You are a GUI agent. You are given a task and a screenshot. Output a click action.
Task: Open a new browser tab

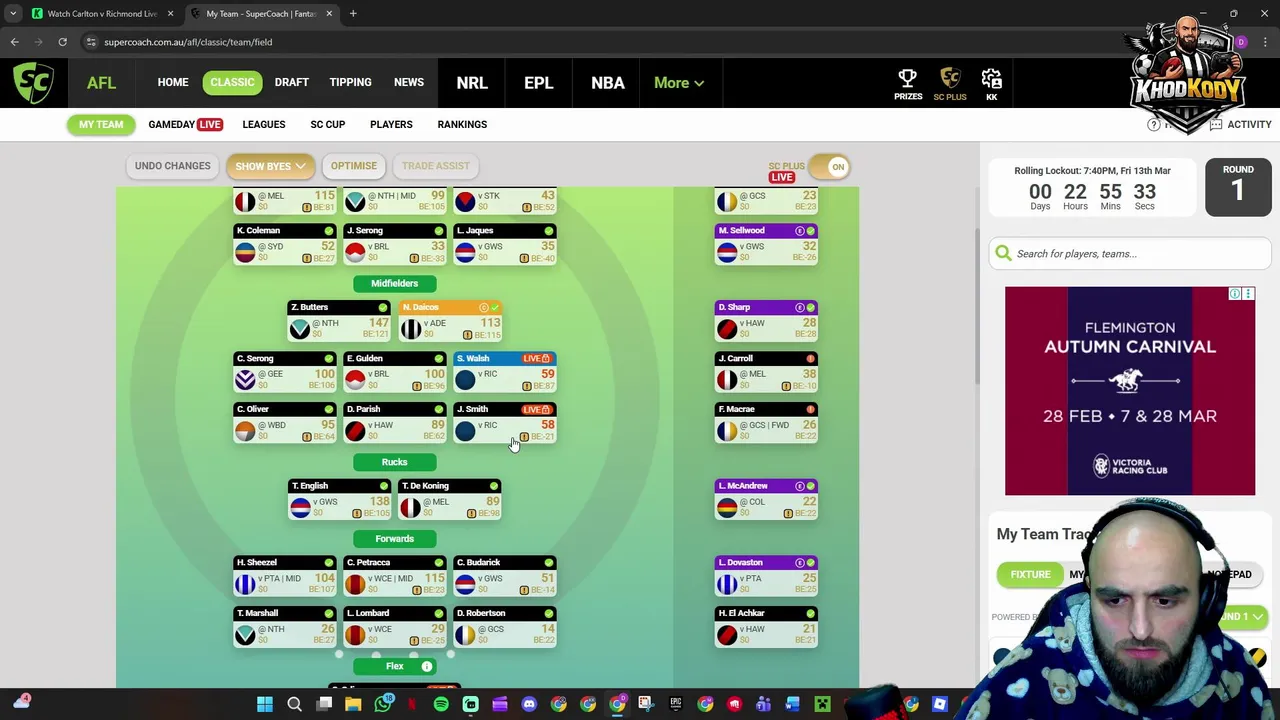coord(353,14)
